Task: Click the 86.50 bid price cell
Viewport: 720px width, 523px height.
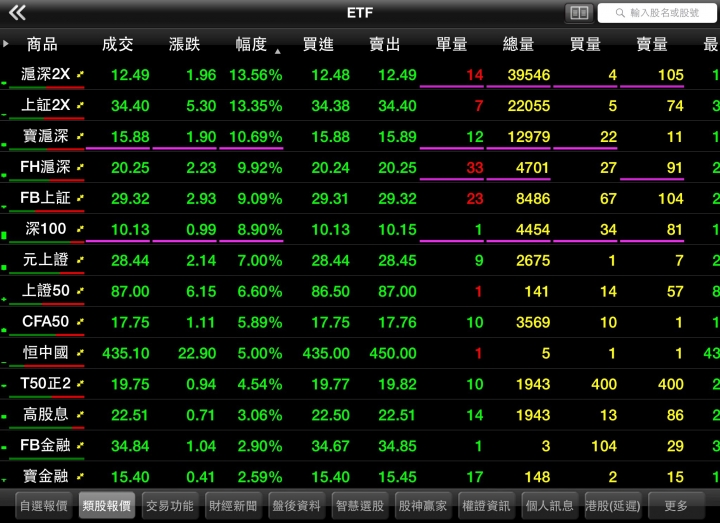Action: pos(331,292)
